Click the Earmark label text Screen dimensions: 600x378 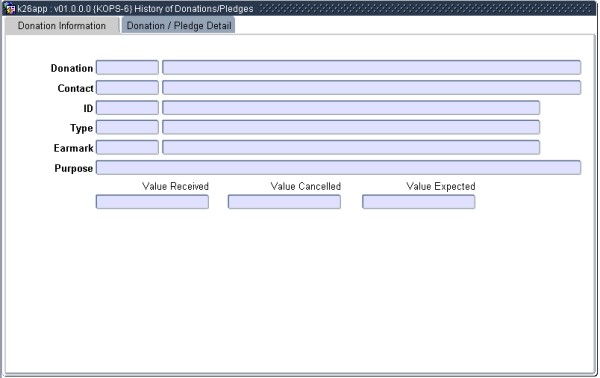click(73, 148)
